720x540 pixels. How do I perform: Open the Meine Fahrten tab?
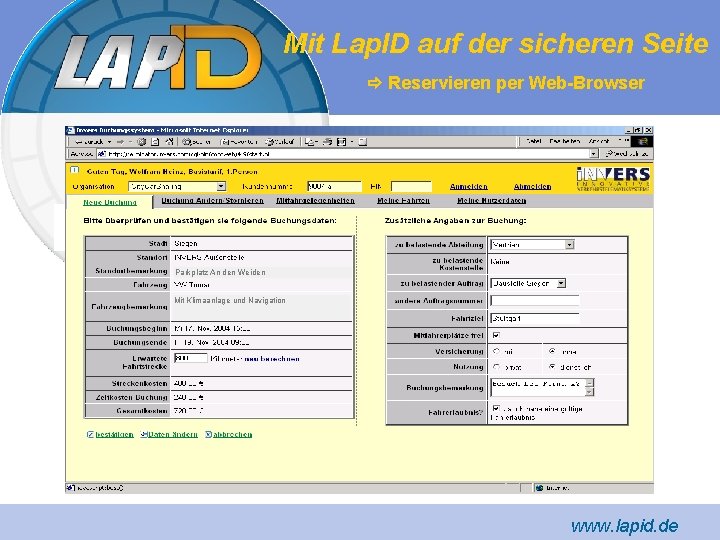403,201
